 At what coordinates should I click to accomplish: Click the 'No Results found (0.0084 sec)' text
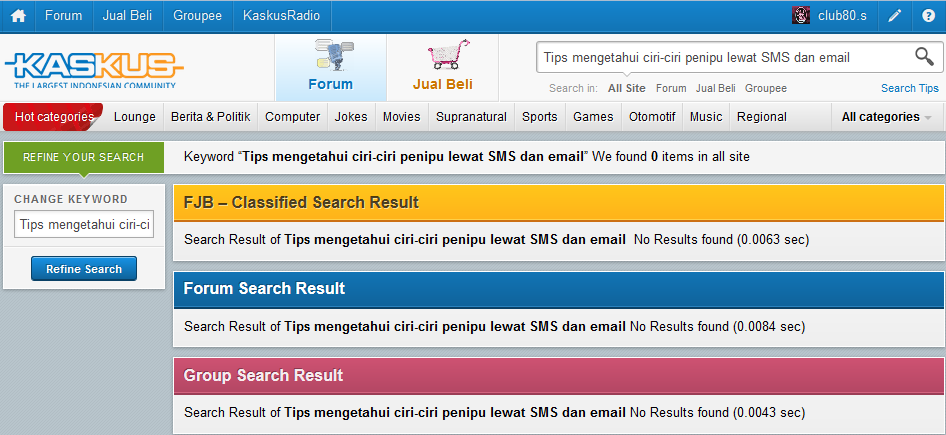[x=717, y=326]
